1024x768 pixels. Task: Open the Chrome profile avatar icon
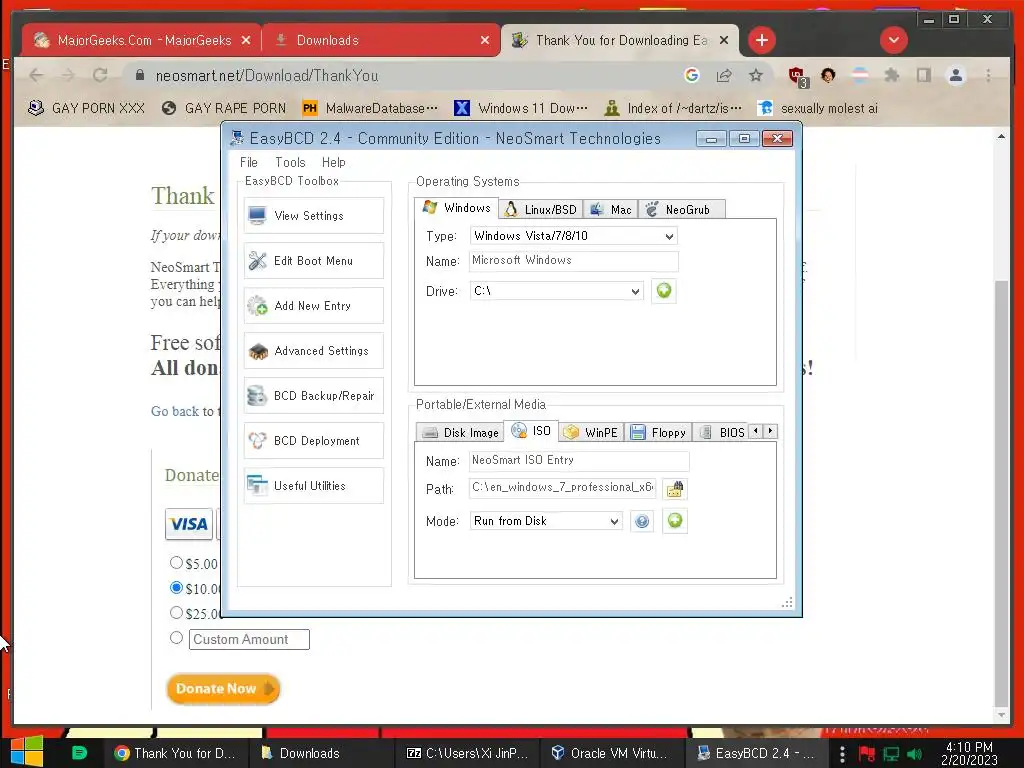point(955,76)
